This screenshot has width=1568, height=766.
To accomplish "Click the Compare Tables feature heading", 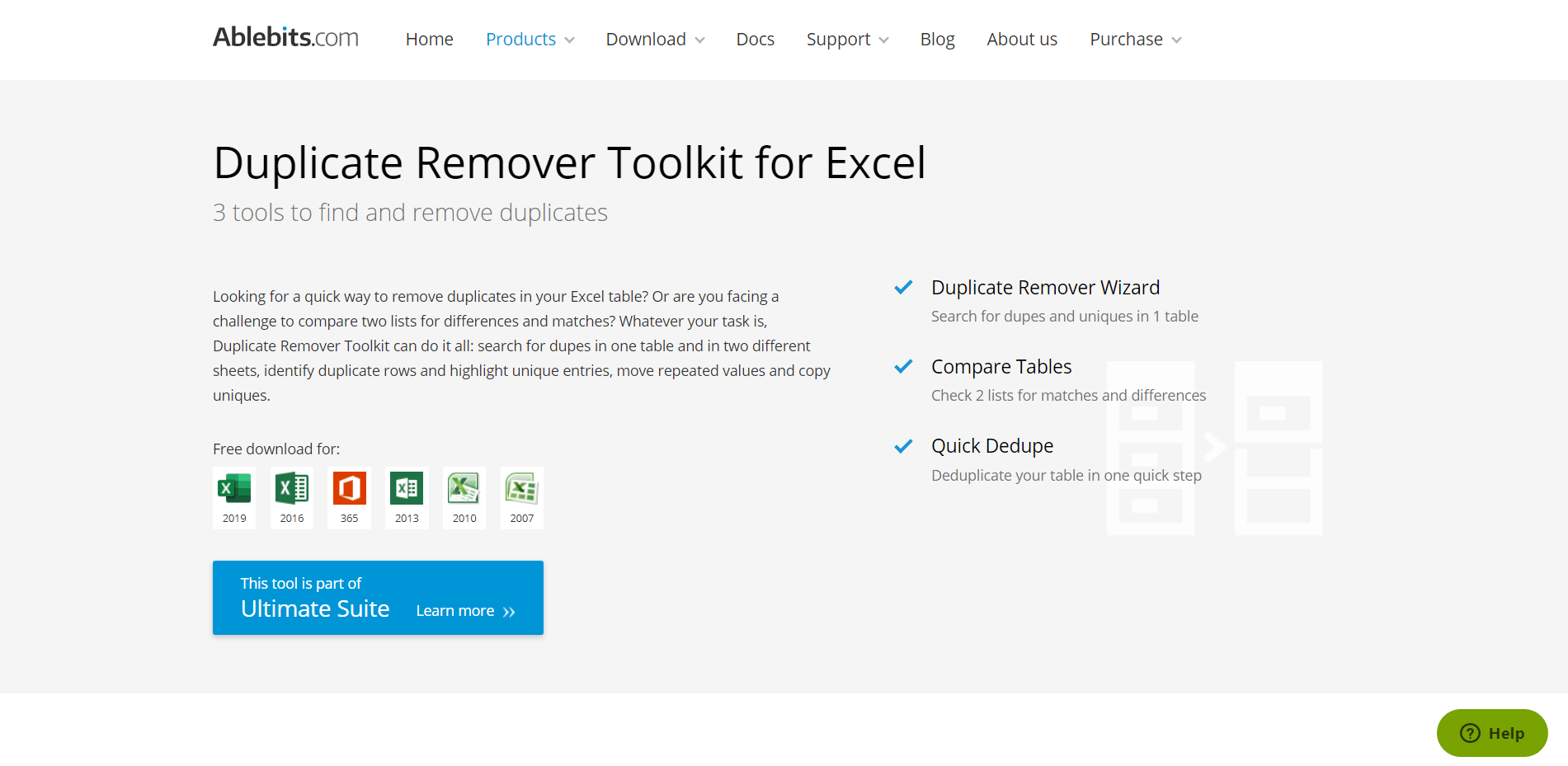I will tap(1001, 366).
